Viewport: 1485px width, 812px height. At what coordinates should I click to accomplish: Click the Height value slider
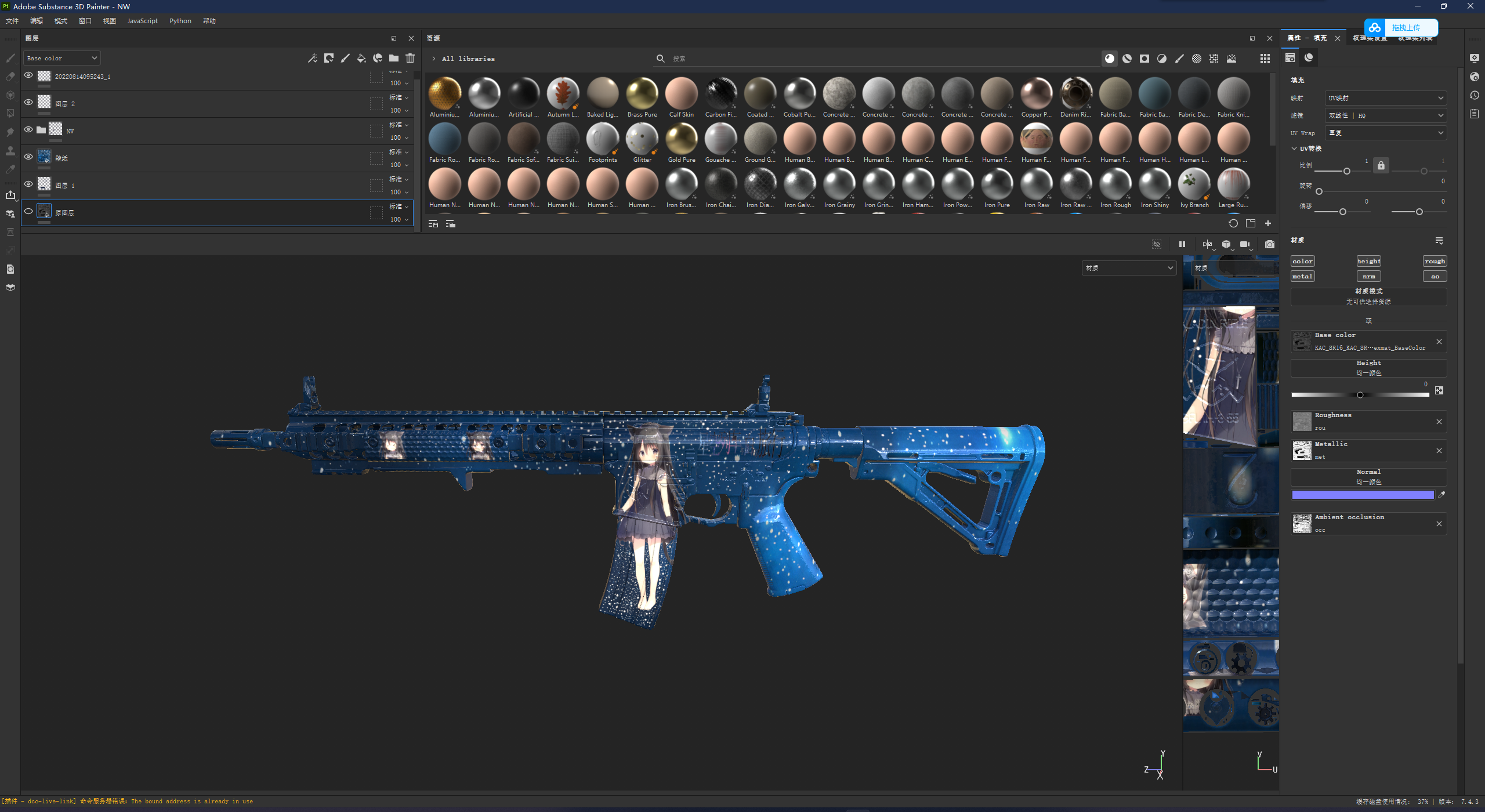point(1360,395)
